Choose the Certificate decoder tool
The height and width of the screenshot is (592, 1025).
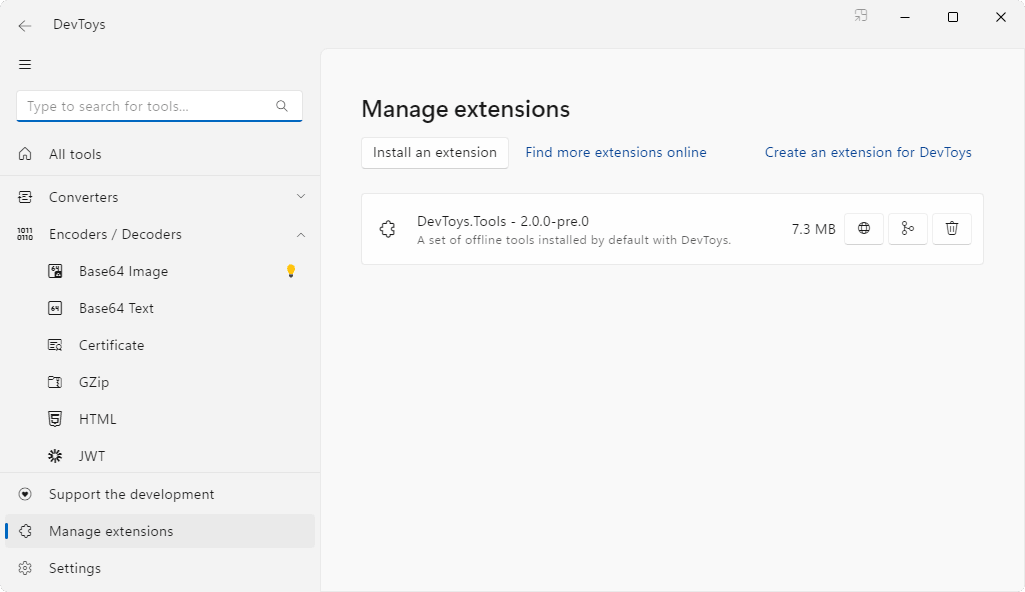click(x=111, y=345)
